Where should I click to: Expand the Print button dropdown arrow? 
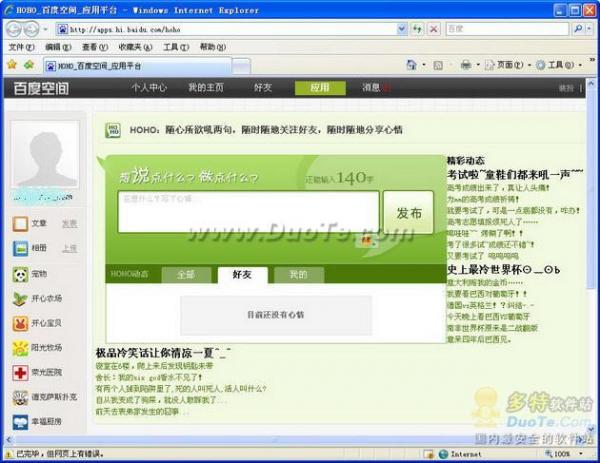pos(478,65)
